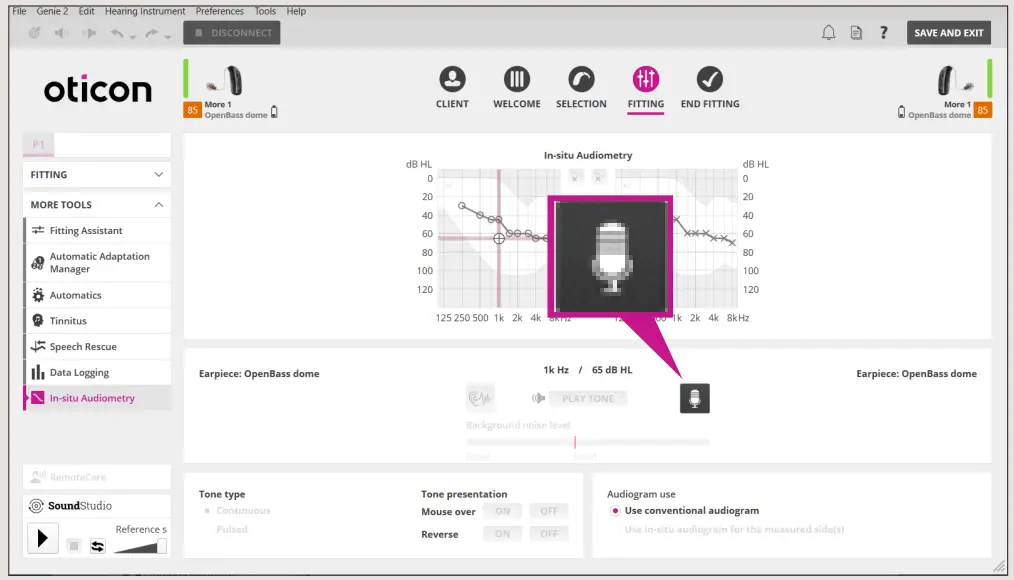Click the detect instruments toolbar icon
This screenshot has width=1014, height=580.
[x=34, y=32]
